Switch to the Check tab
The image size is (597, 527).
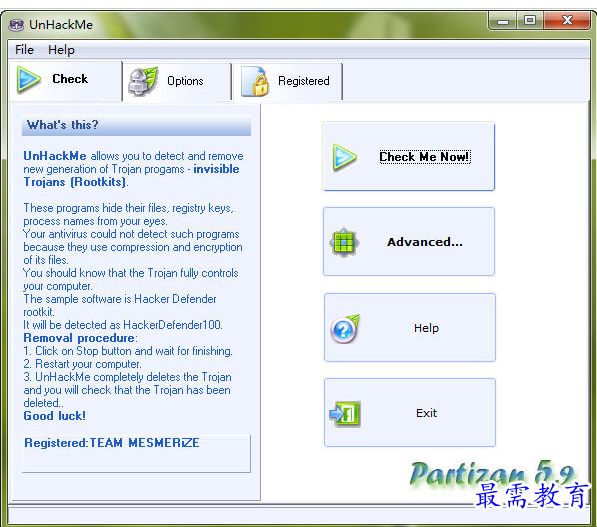pyautogui.click(x=65, y=80)
